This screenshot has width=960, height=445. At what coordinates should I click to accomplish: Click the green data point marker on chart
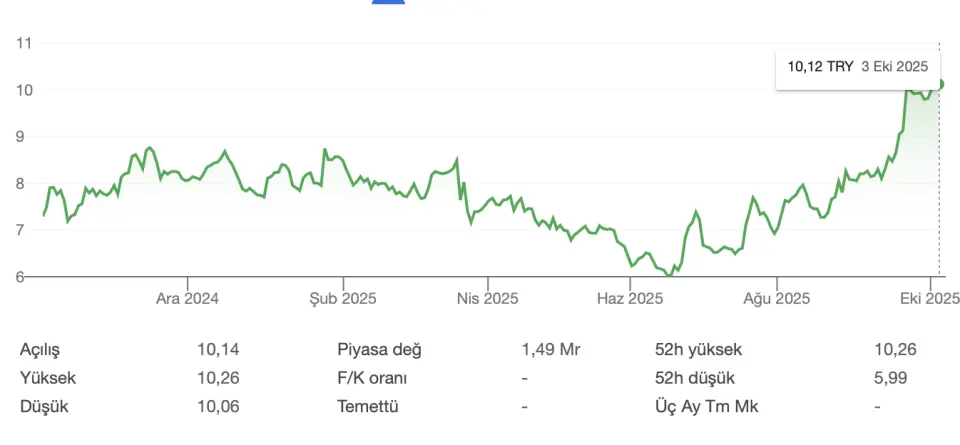[x=941, y=84]
